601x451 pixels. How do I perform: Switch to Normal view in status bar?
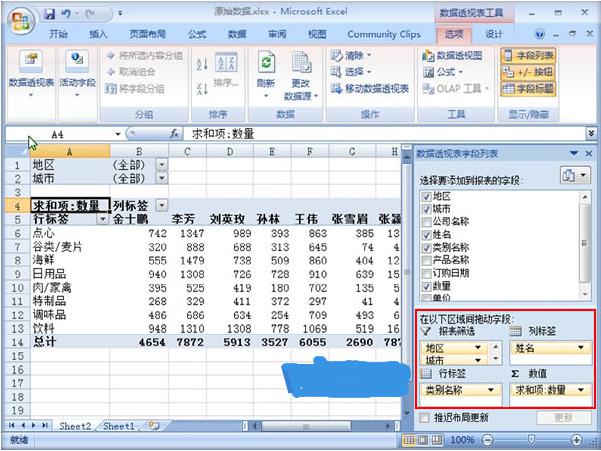pyautogui.click(x=409, y=440)
